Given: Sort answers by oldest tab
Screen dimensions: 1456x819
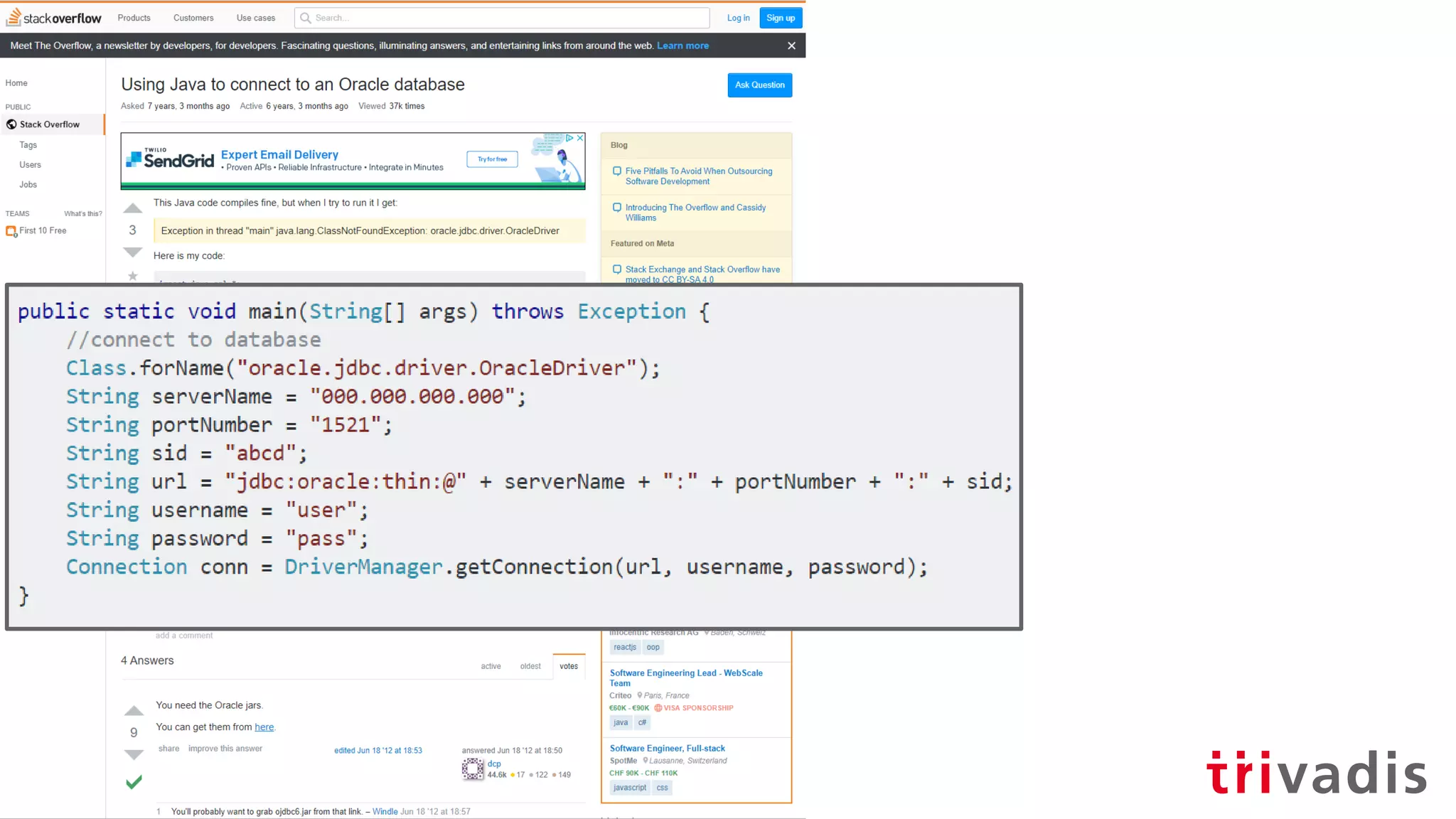Looking at the screenshot, I should pyautogui.click(x=530, y=666).
